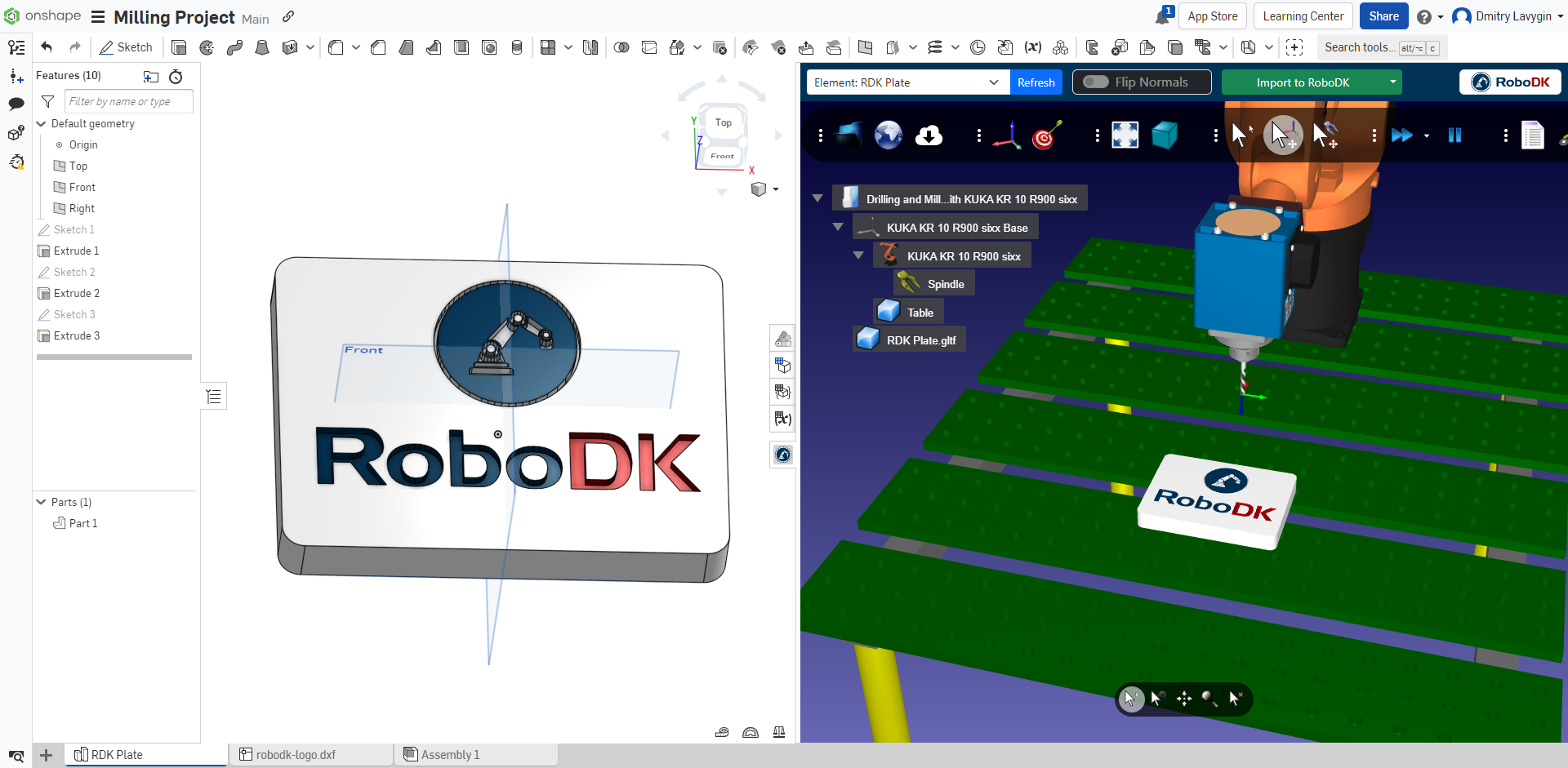Select the Shell tool

[461, 47]
